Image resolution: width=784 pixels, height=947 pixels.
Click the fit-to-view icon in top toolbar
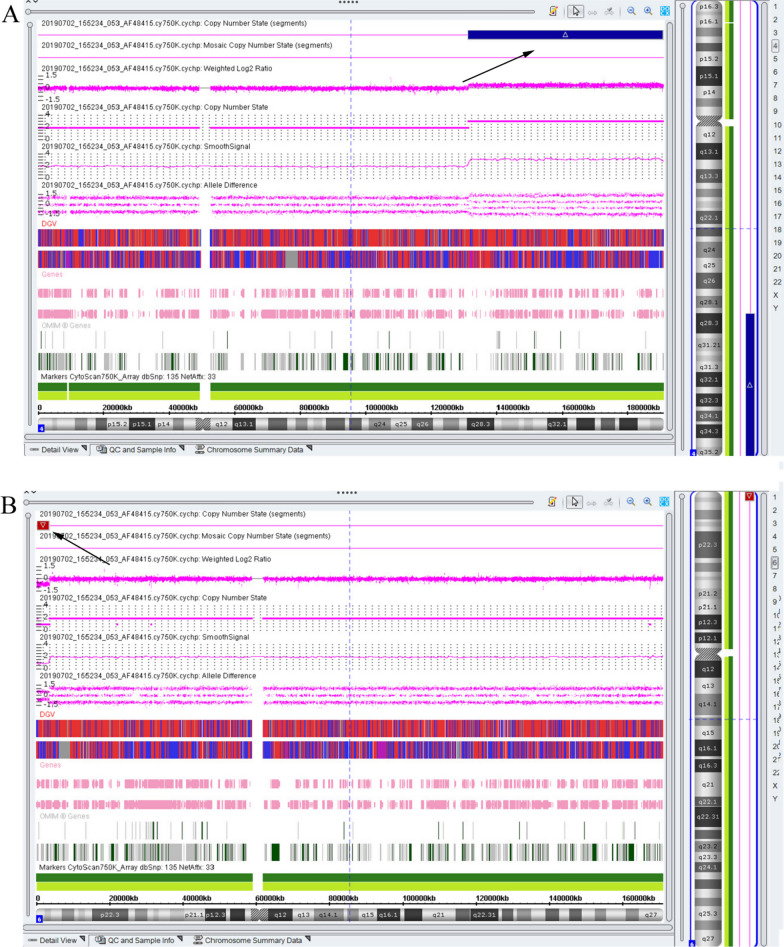coord(664,11)
